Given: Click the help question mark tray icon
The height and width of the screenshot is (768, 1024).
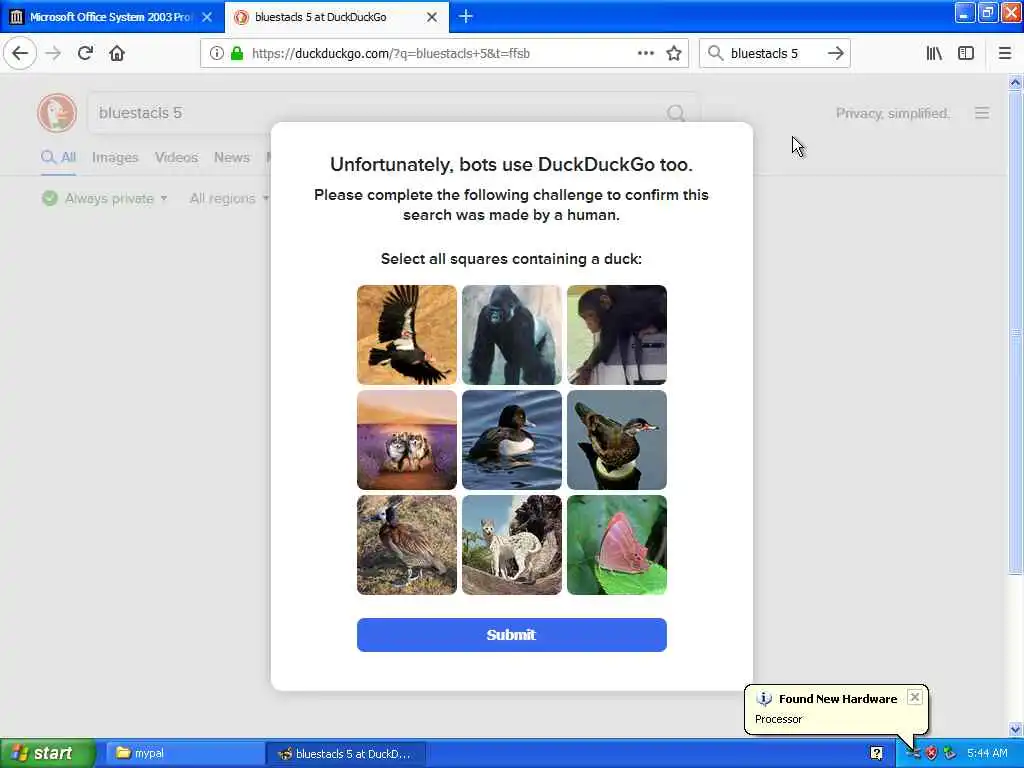Looking at the screenshot, I should [x=876, y=753].
